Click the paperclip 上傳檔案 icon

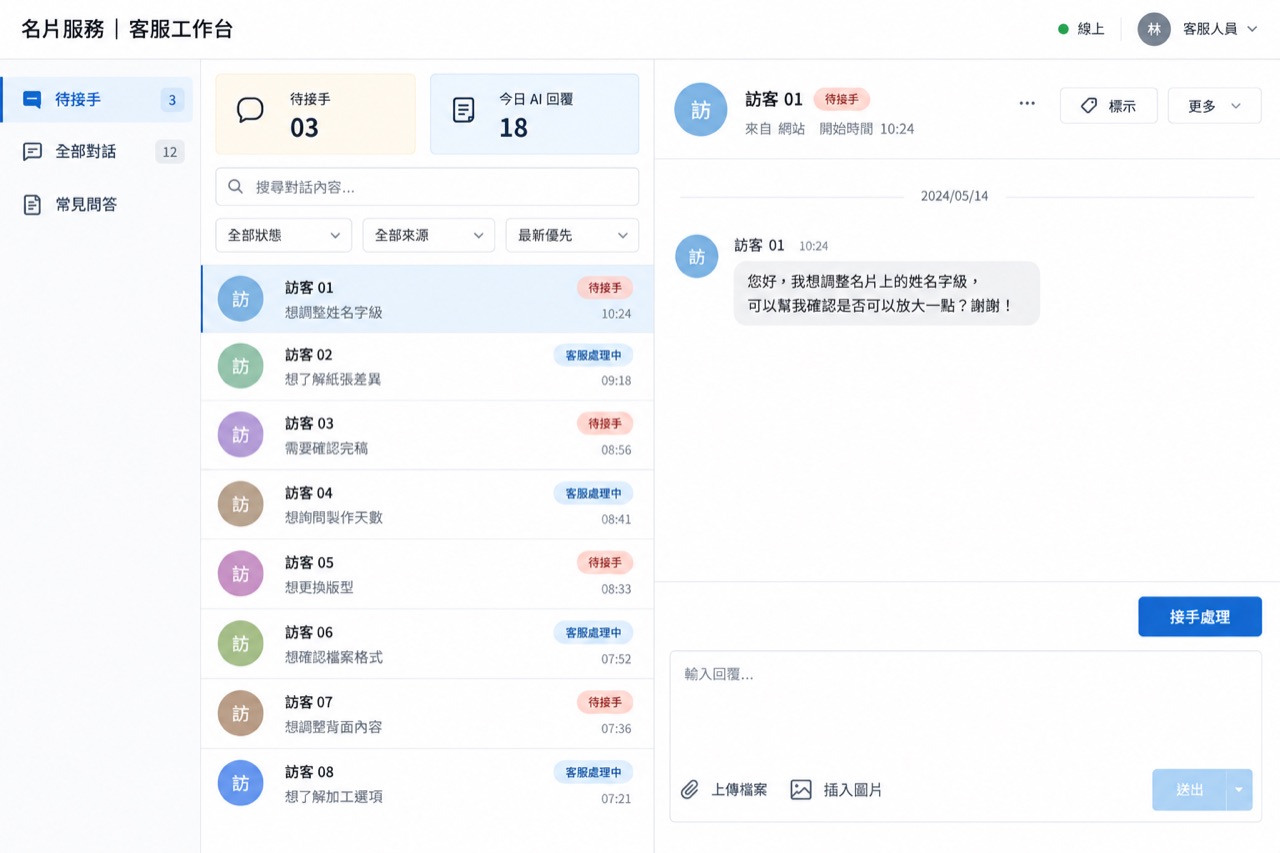click(x=690, y=790)
